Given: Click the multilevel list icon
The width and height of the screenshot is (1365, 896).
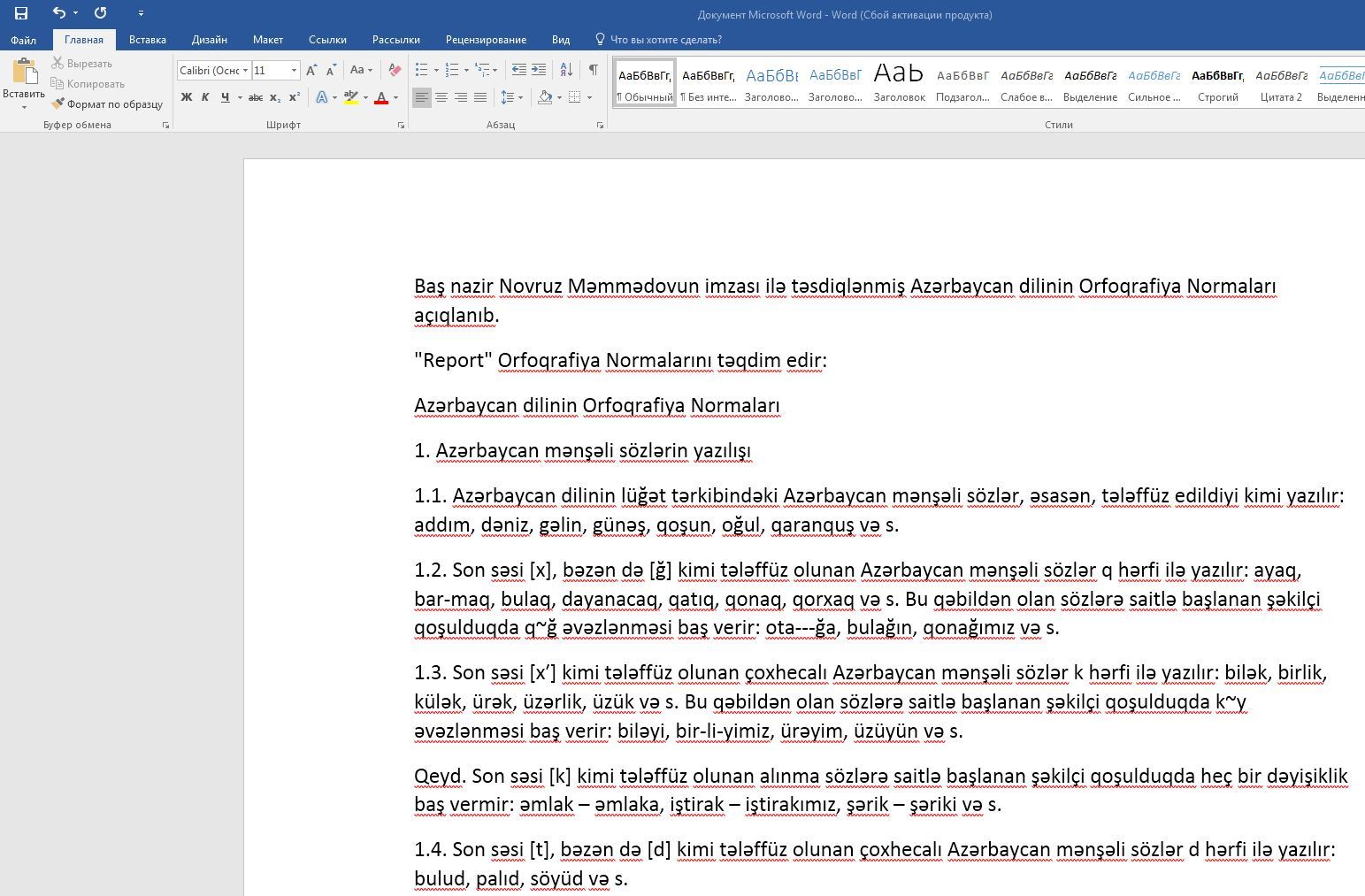Looking at the screenshot, I should pyautogui.click(x=482, y=70).
